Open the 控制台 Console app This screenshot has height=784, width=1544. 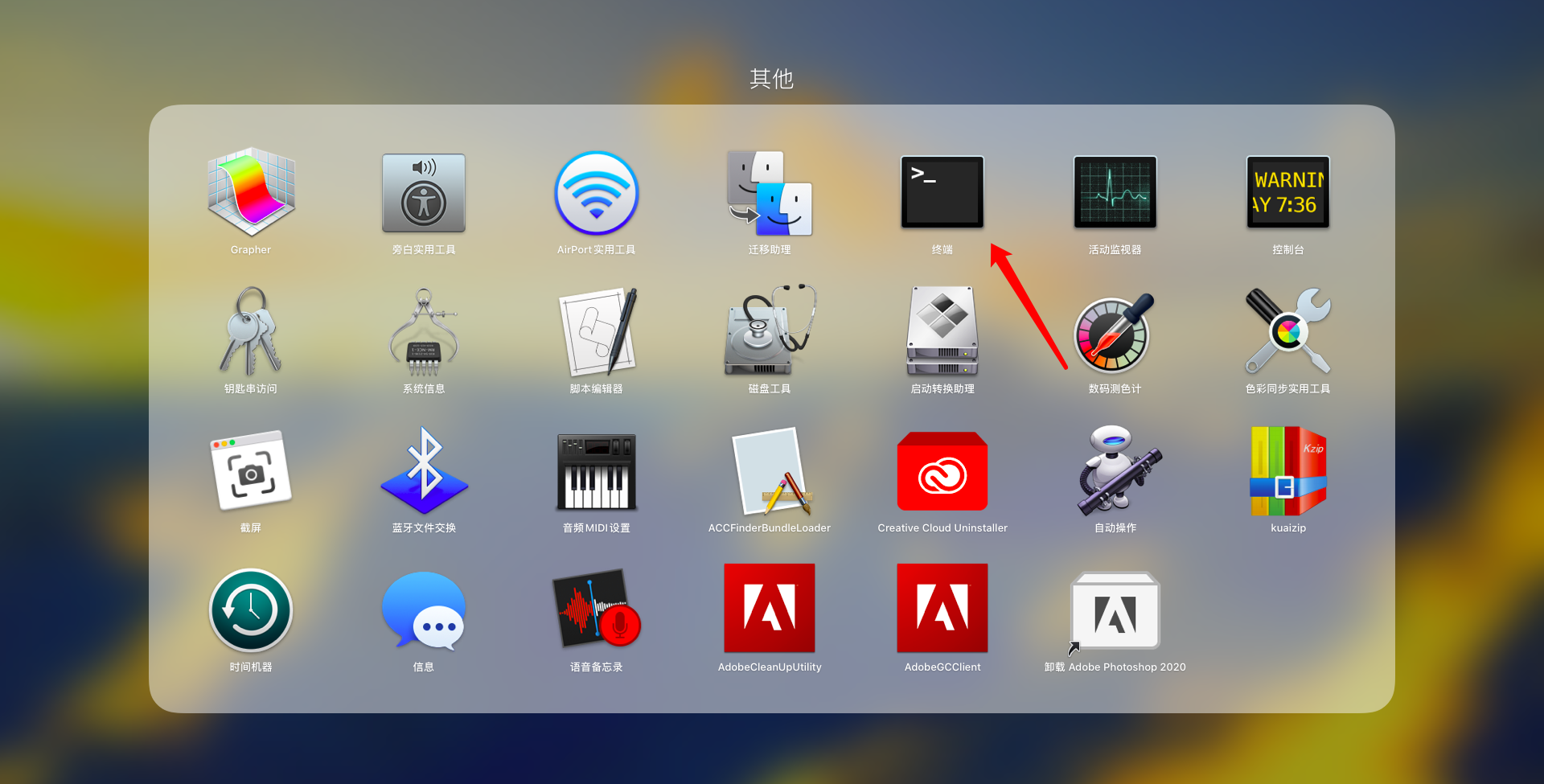[x=1288, y=193]
